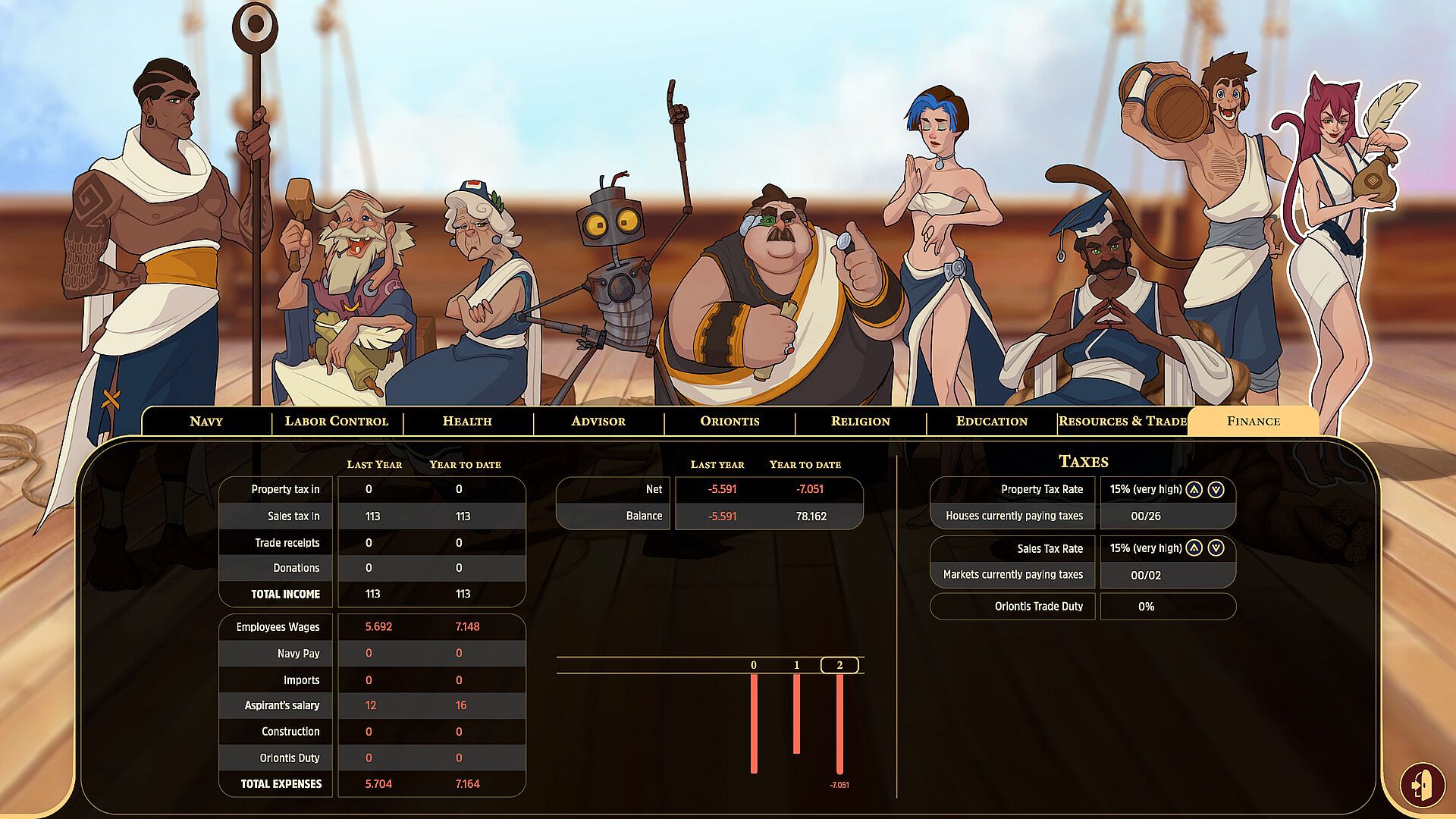Open the Religion tab
1456x819 pixels.
click(x=860, y=422)
